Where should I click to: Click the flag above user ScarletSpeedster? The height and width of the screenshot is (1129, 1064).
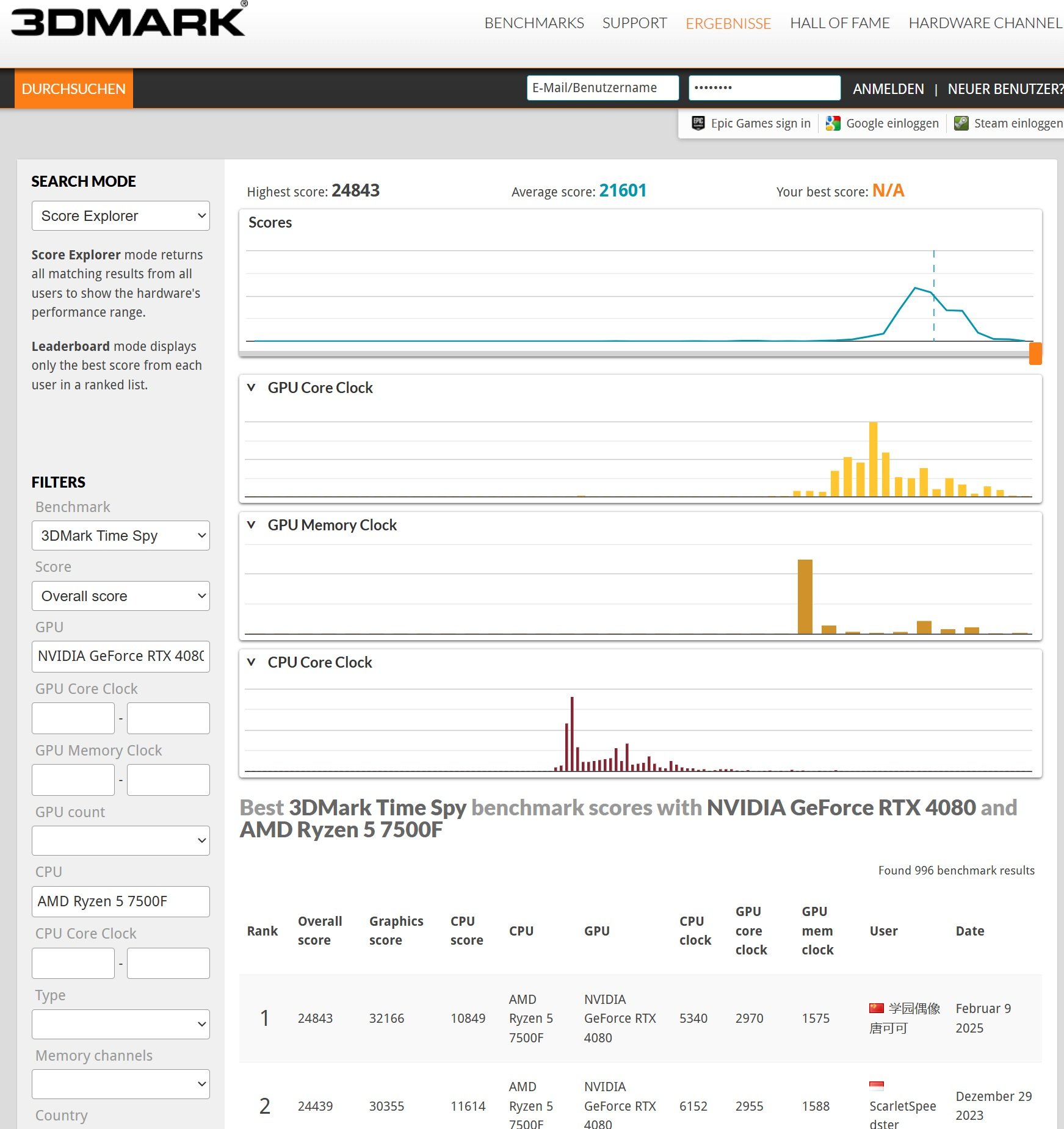[877, 1086]
